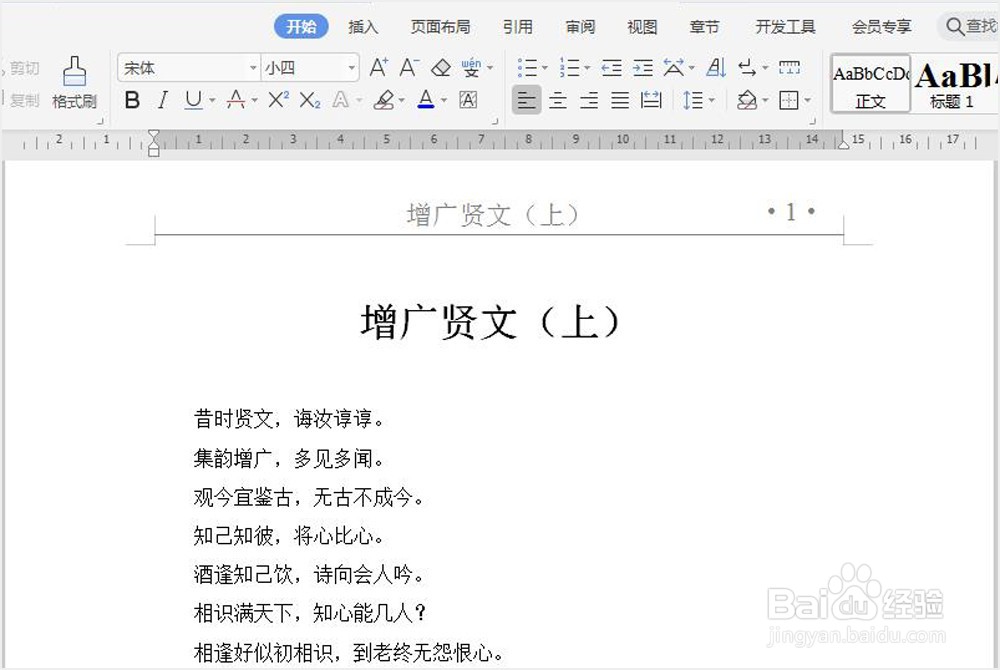Viewport: 1000px width, 670px height.
Task: Click the Chinese layout (A with arrows) icon
Action: (x=673, y=68)
